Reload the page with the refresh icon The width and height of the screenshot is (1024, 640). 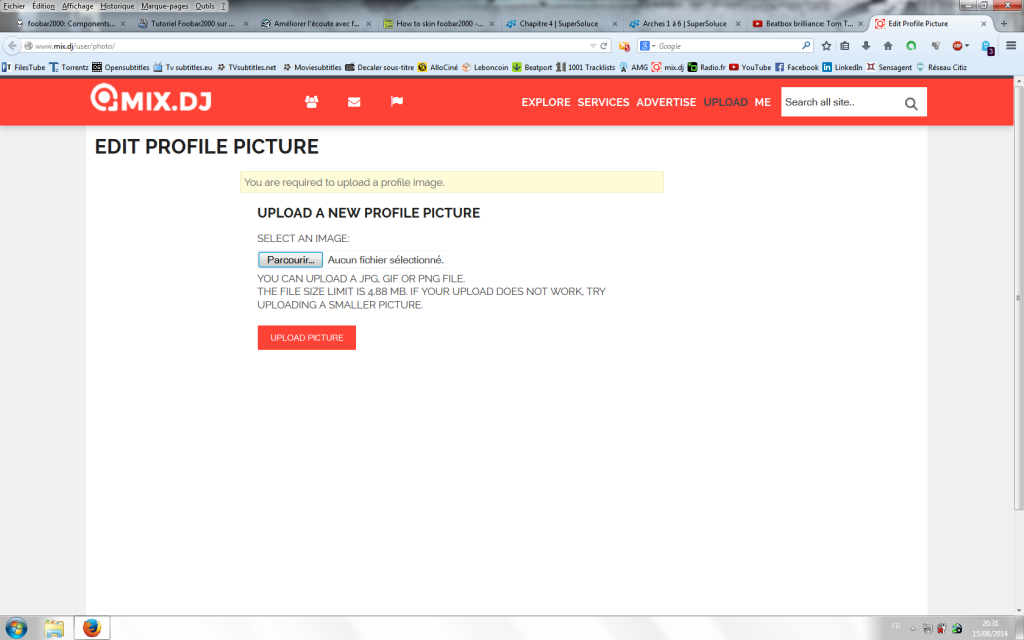(x=603, y=46)
